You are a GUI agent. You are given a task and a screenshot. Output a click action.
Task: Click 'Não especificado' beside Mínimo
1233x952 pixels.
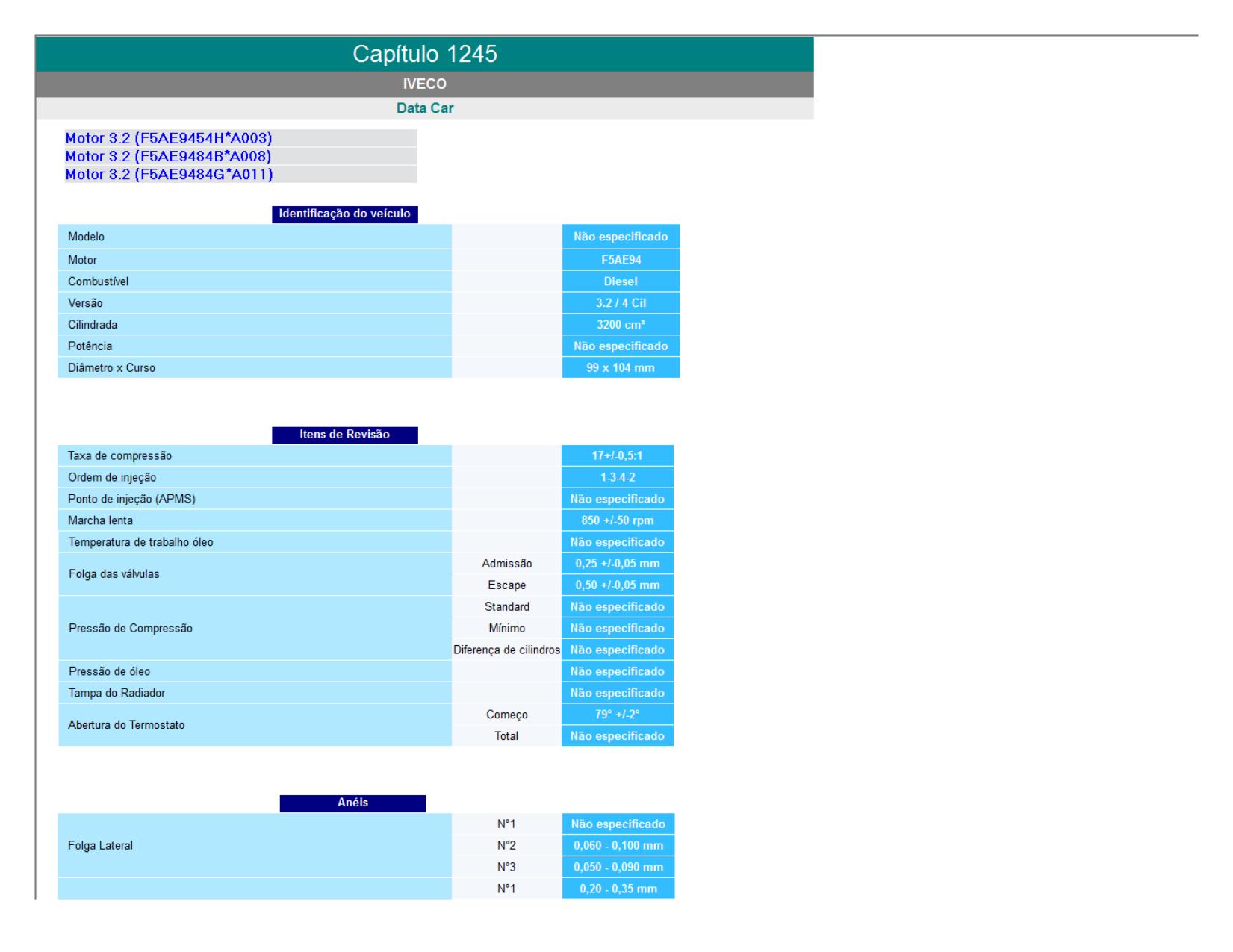click(x=618, y=629)
